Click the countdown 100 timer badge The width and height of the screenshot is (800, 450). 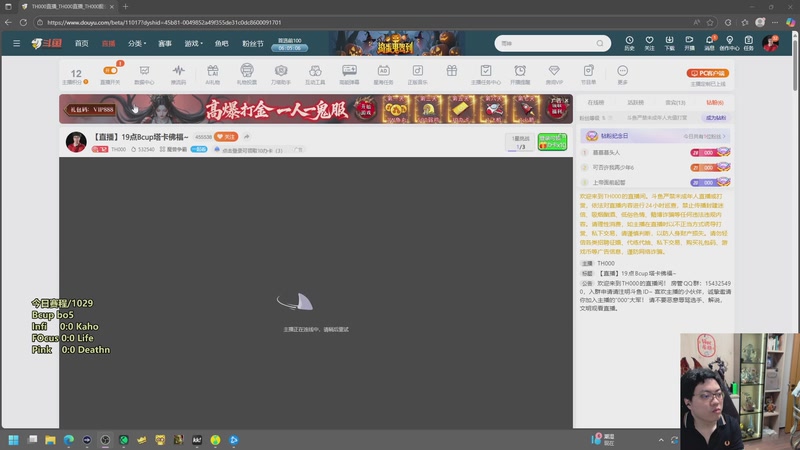(x=289, y=44)
